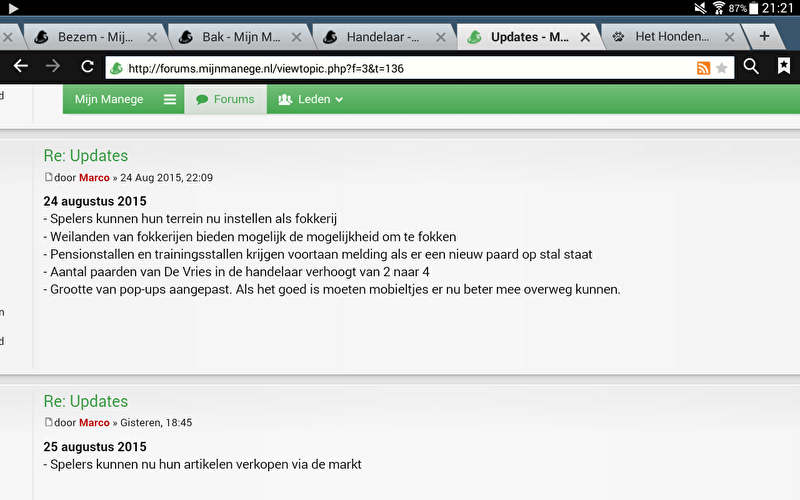Close the Updates tab

(x=585, y=37)
